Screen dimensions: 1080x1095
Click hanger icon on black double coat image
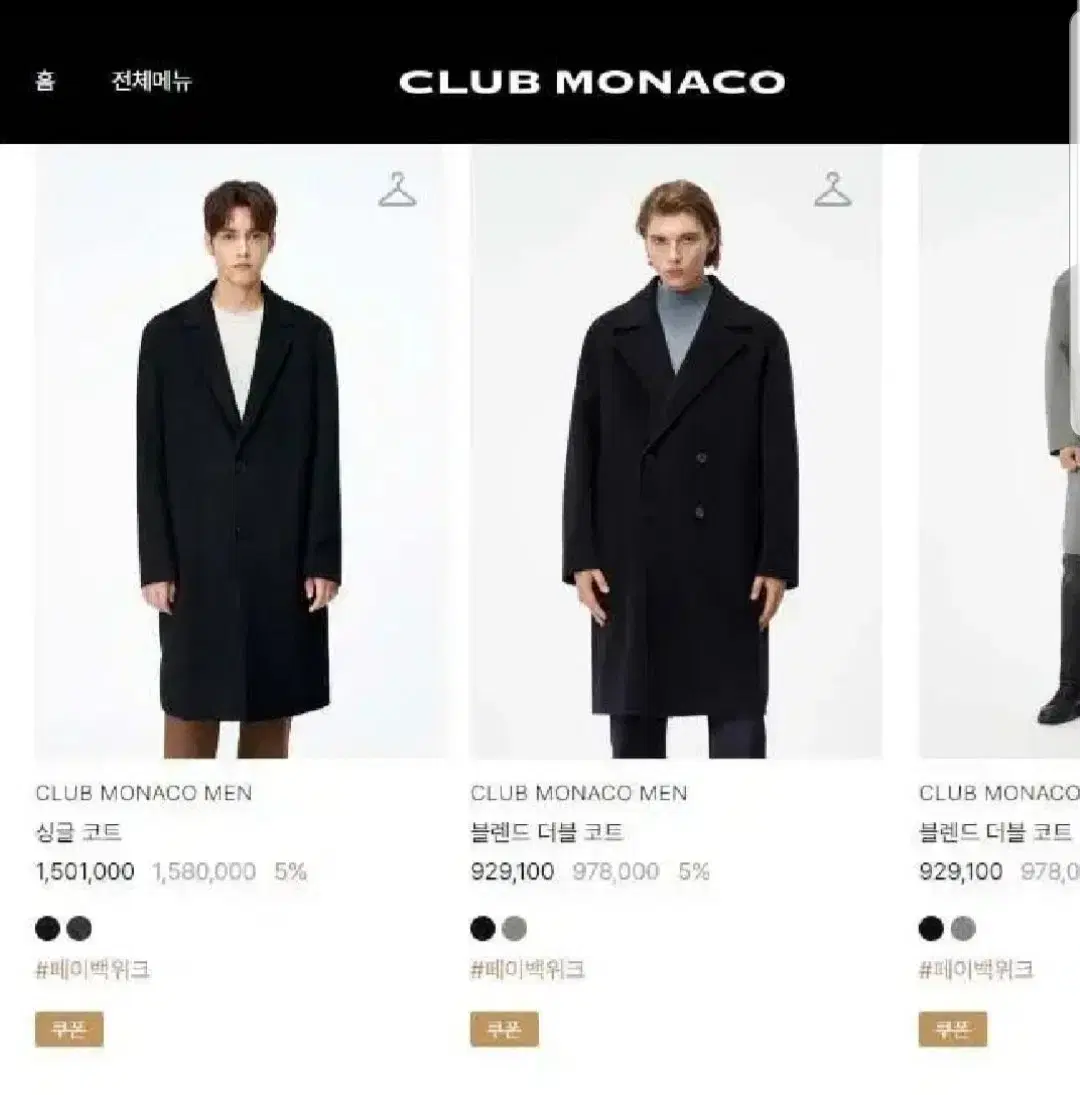832,189
